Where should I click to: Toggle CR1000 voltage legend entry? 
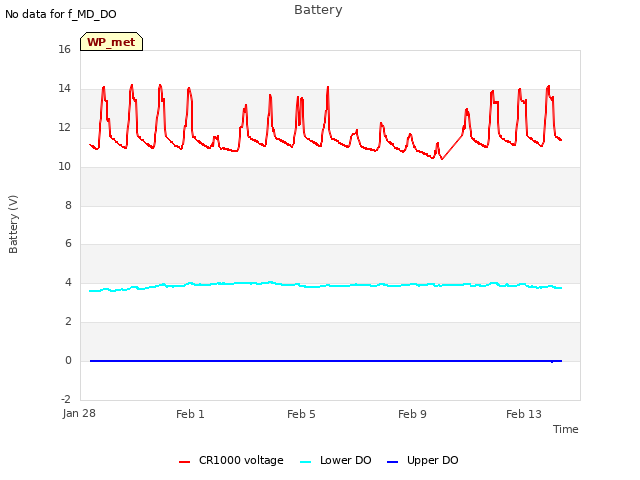pos(231,460)
